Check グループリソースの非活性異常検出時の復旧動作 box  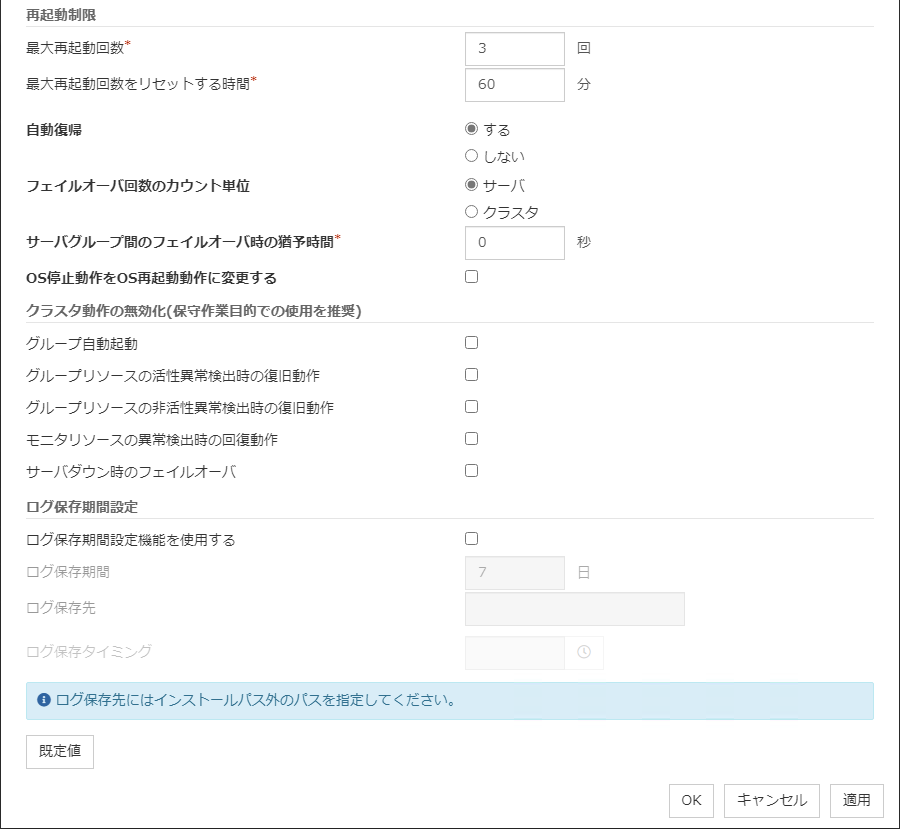tap(472, 407)
